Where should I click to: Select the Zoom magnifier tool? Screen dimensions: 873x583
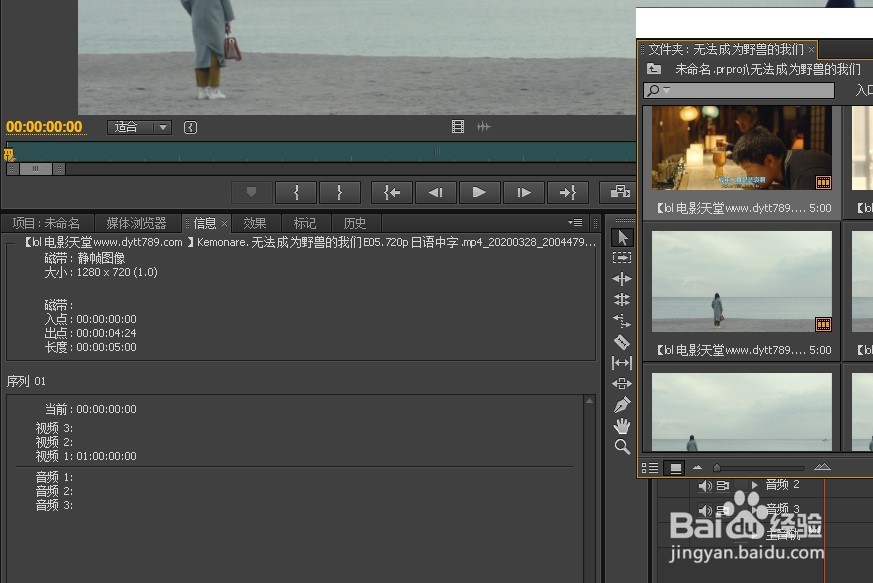pos(622,447)
